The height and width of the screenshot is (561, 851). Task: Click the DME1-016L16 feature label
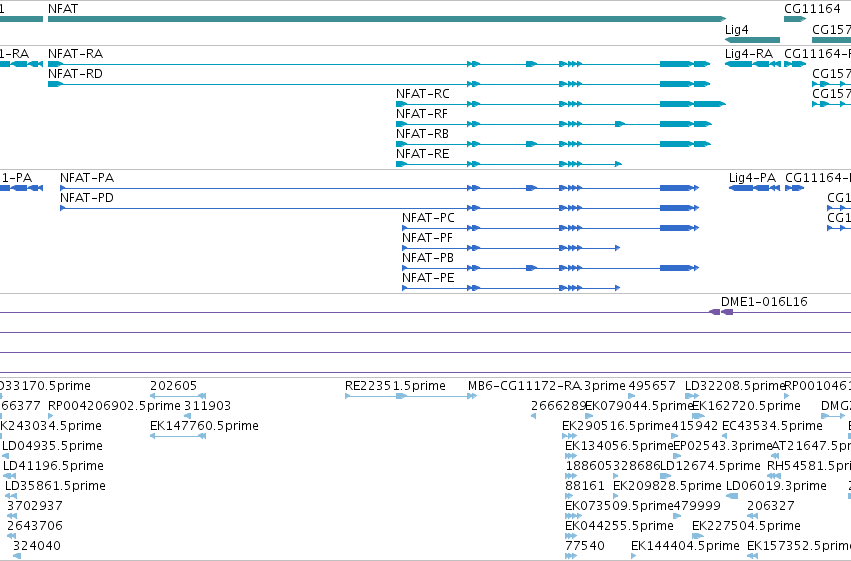pyautogui.click(x=764, y=302)
